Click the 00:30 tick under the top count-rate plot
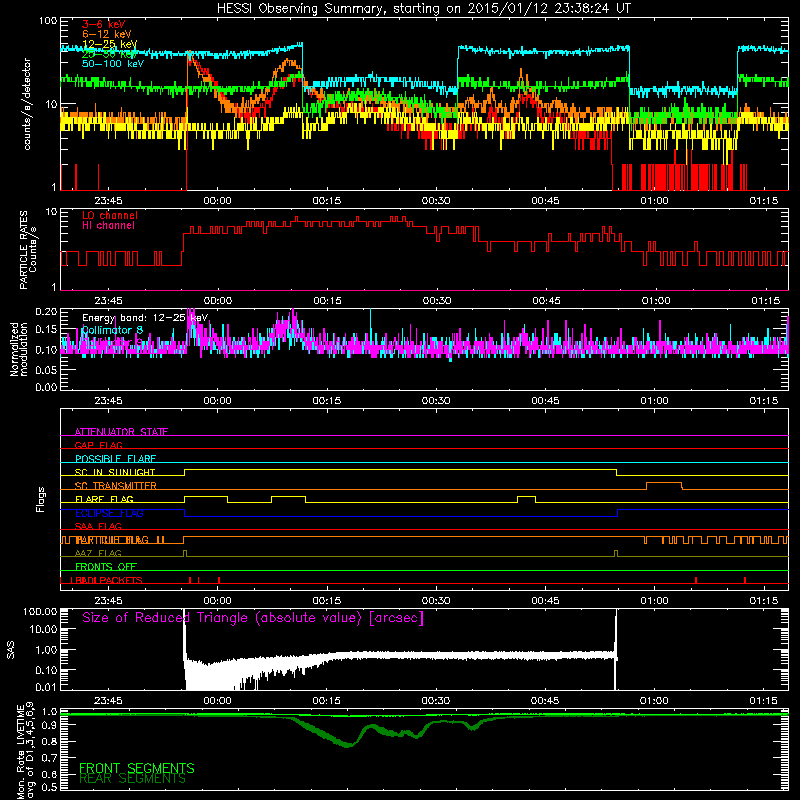800x800 pixels. 436,201
